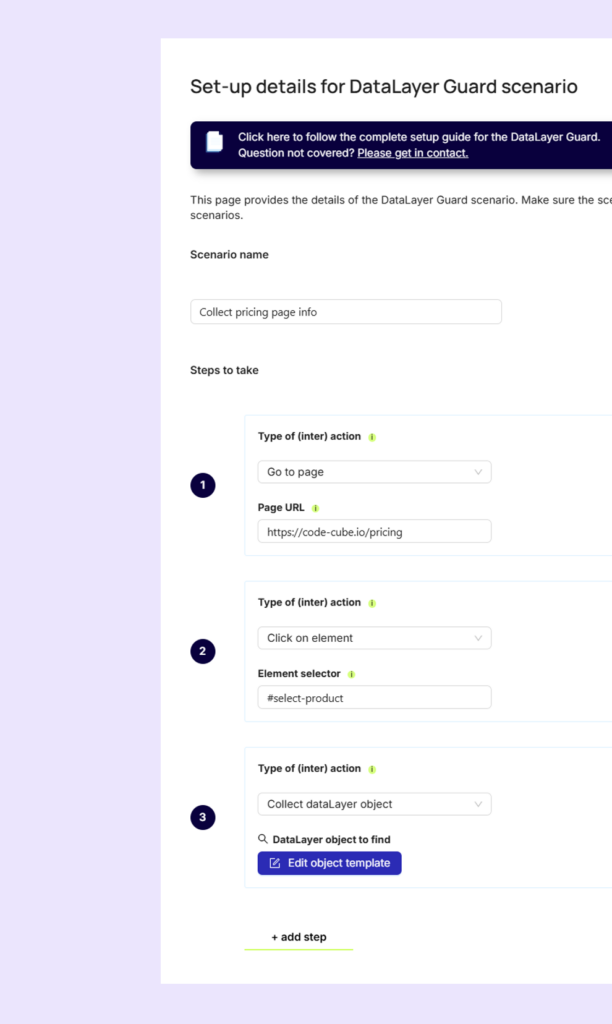Expand the "Click on element" action dropdown
Screen dimensions: 612x1024
pos(374,638)
